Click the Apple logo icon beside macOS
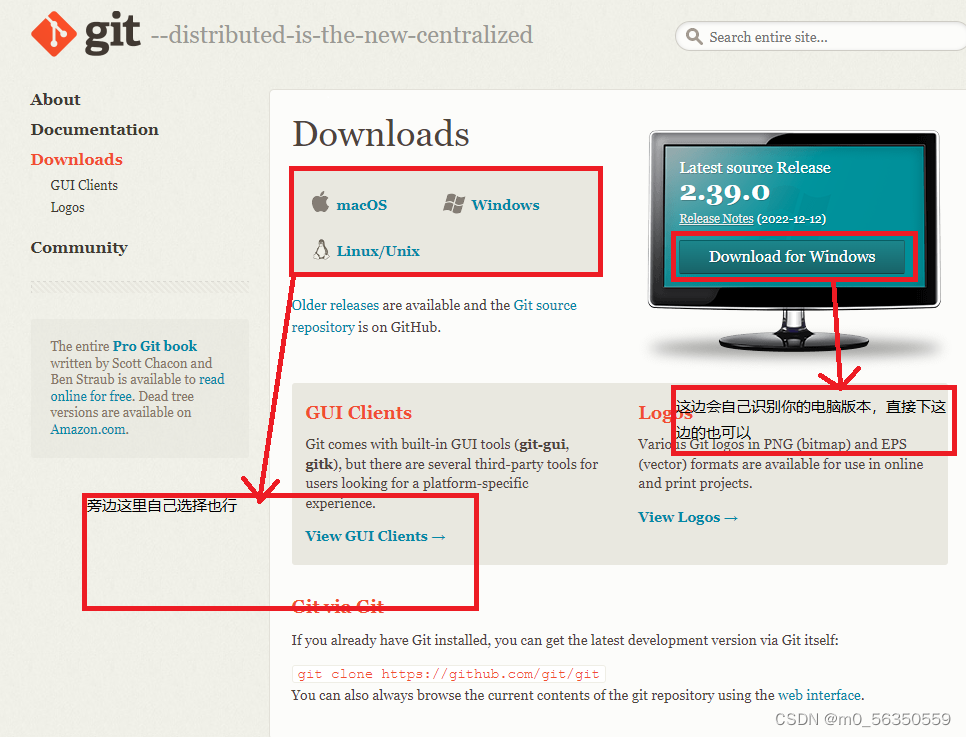 [320, 202]
